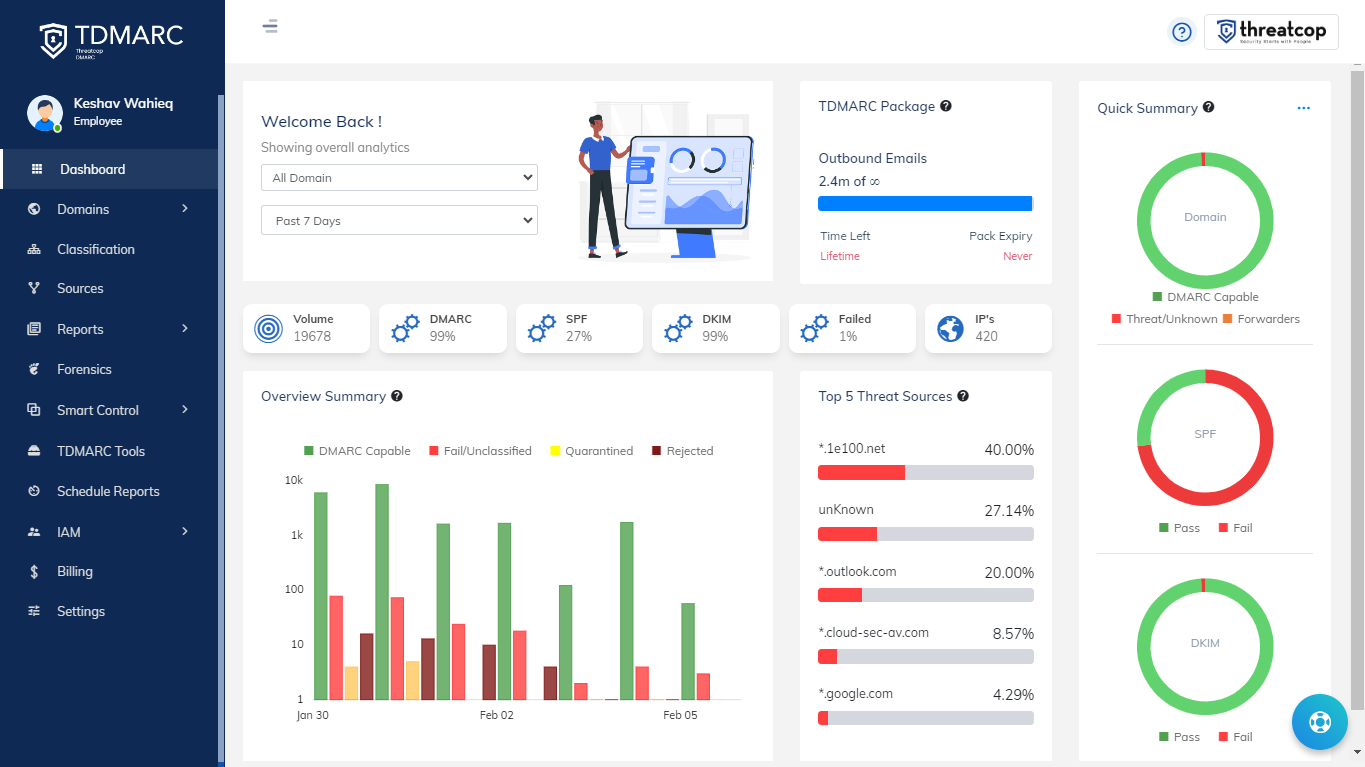Click the Outbound Emails progress bar
Screen dimensions: 1365x767
point(925,203)
